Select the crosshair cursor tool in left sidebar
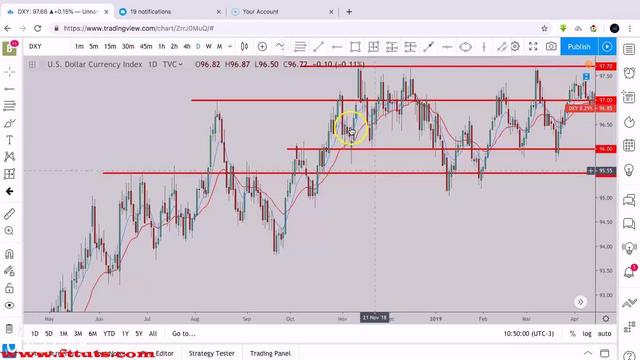 point(9,72)
